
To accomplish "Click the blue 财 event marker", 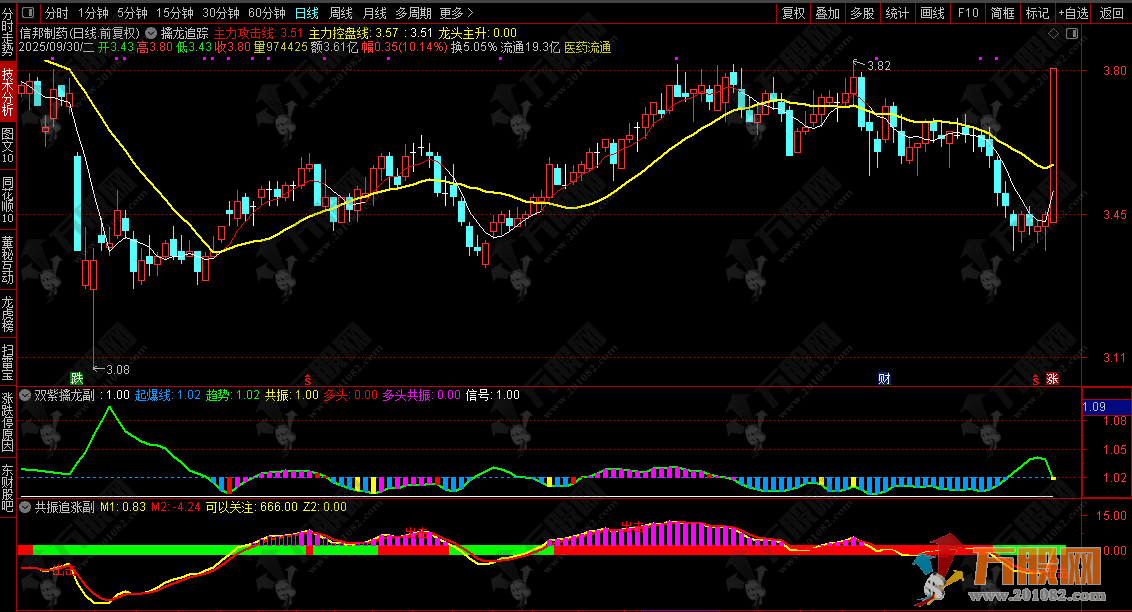I will tap(884, 378).
